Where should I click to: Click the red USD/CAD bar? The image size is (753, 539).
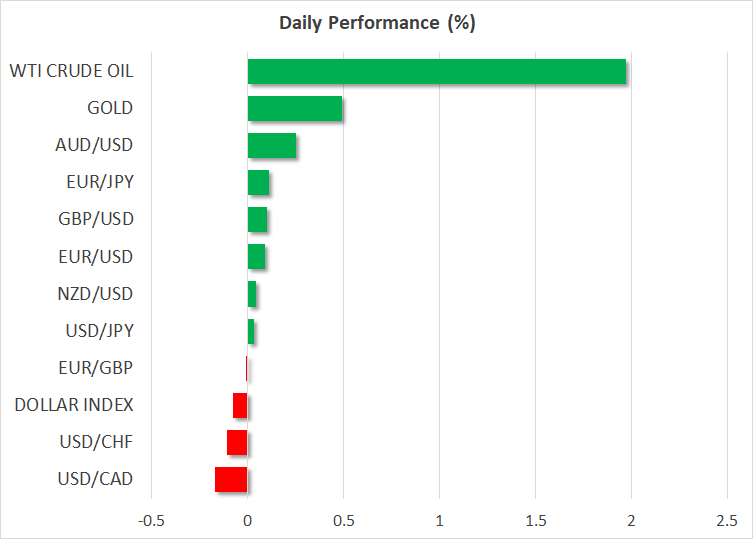(x=231, y=480)
